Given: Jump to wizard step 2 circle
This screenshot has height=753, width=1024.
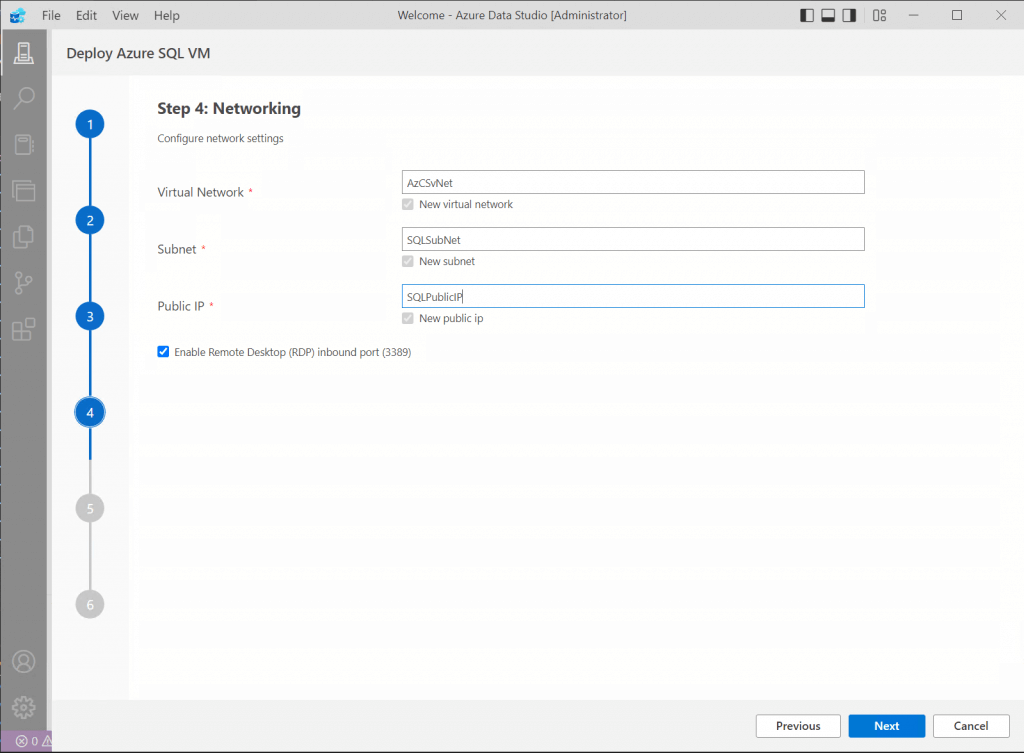Looking at the screenshot, I should click(90, 220).
